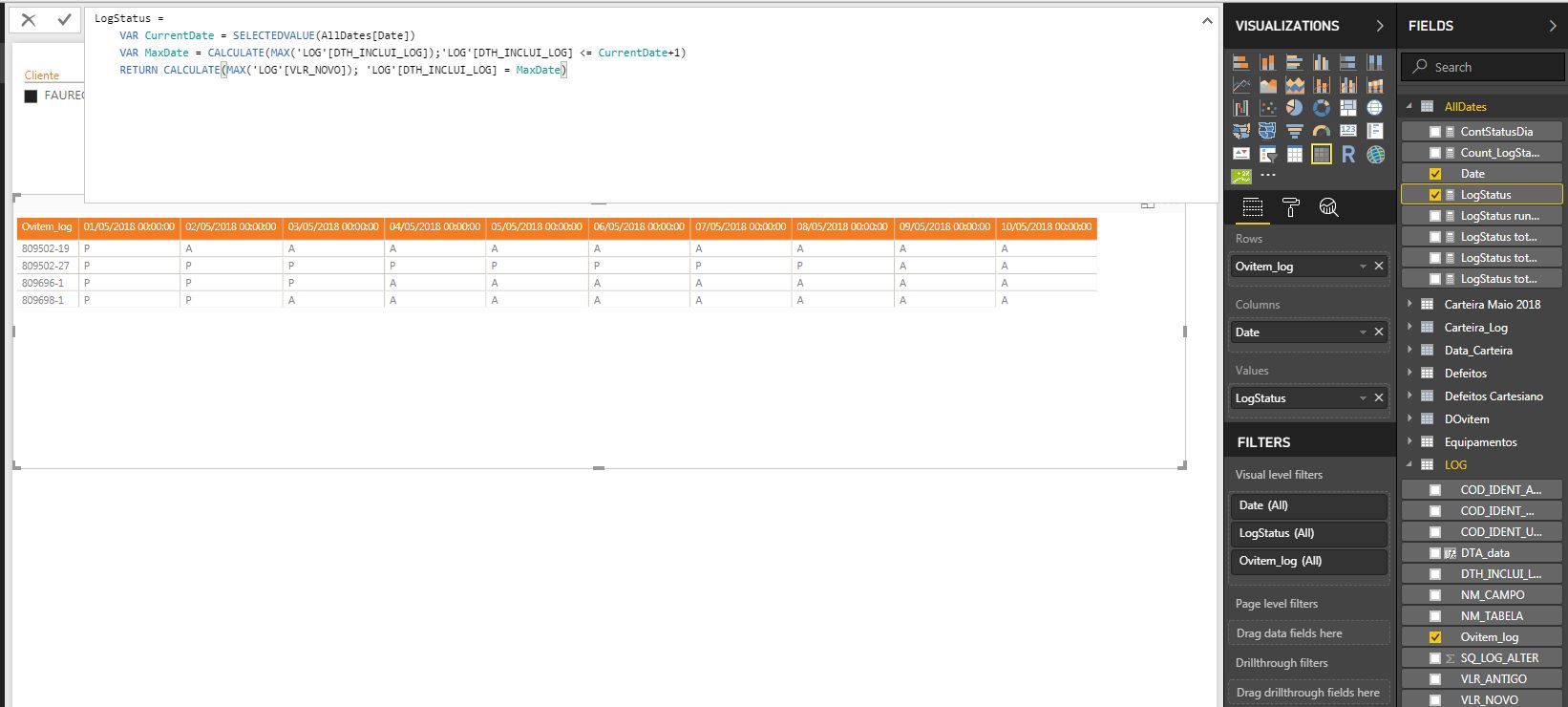Image resolution: width=1568 pixels, height=707 pixels.
Task: Open the Ovitem_log (All) filter card
Action: (1308, 561)
